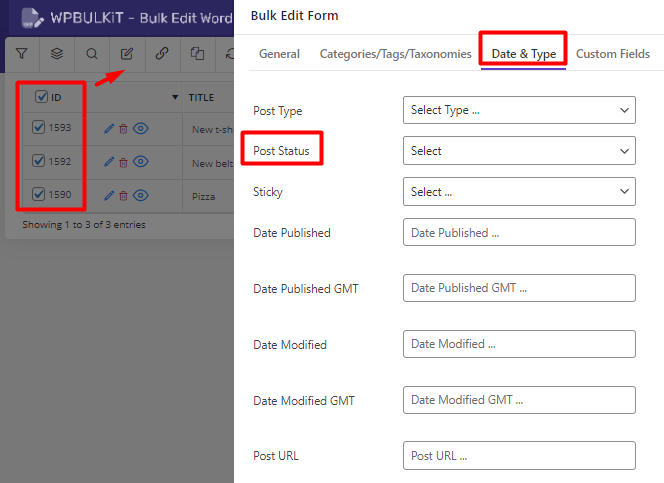The image size is (664, 483).
Task: View post 1593 with eye icon
Action: pos(141,128)
